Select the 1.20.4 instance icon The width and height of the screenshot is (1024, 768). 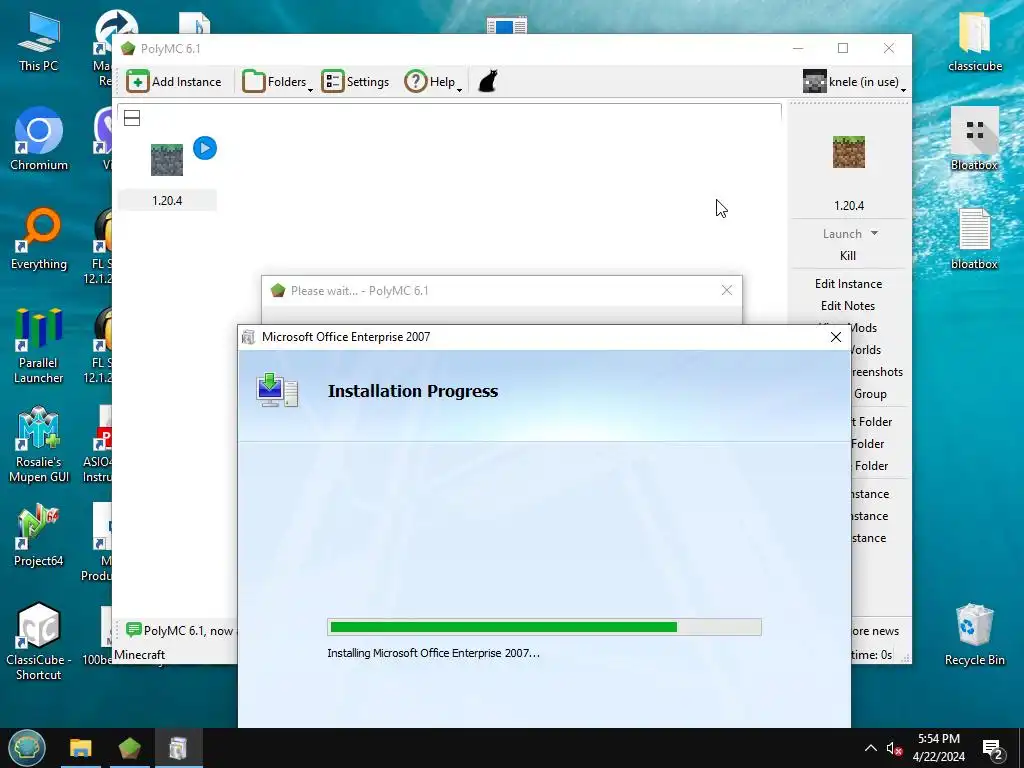(167, 159)
